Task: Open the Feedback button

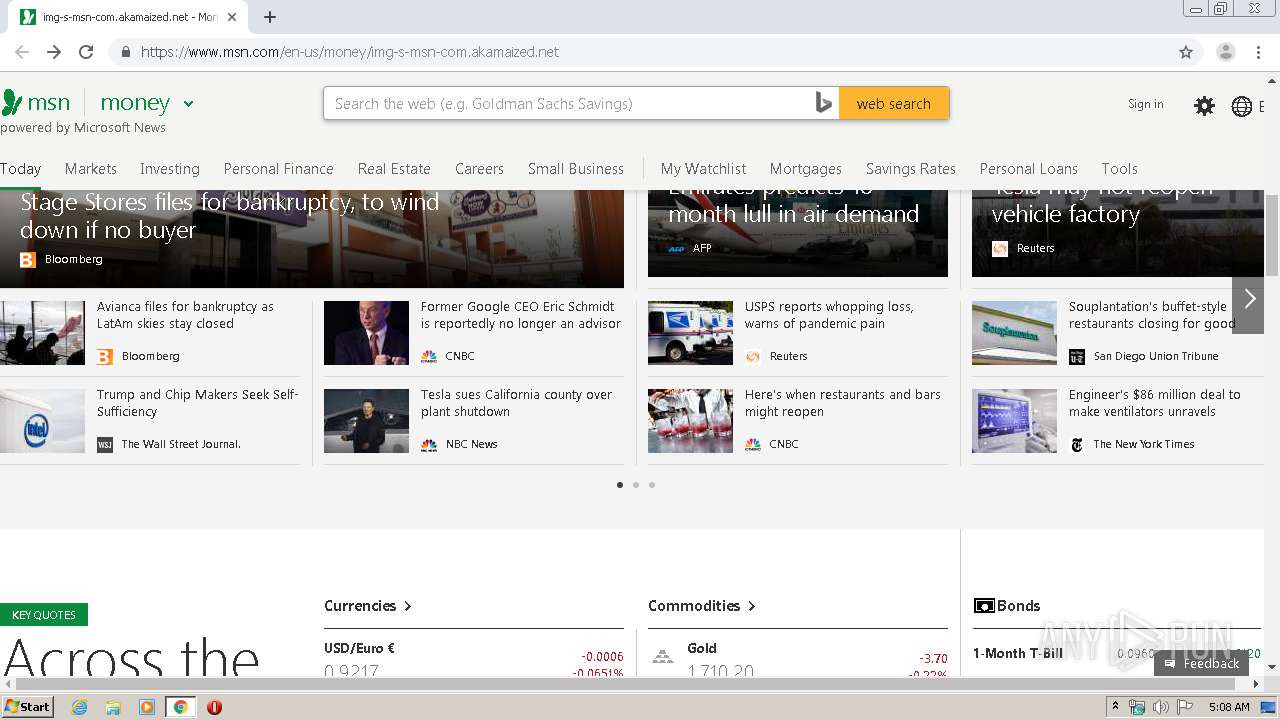Action: point(1202,663)
